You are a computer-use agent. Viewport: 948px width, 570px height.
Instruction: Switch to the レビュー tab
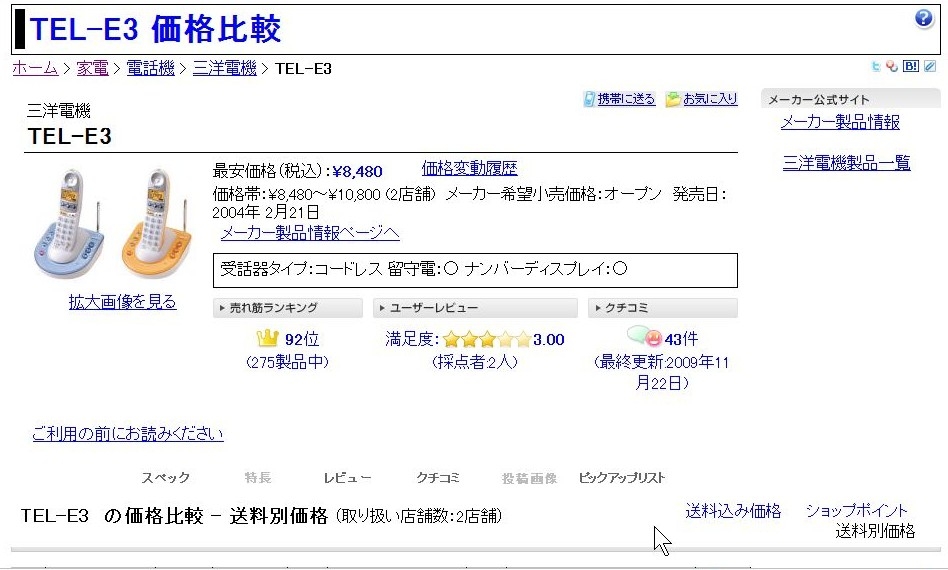(348, 478)
